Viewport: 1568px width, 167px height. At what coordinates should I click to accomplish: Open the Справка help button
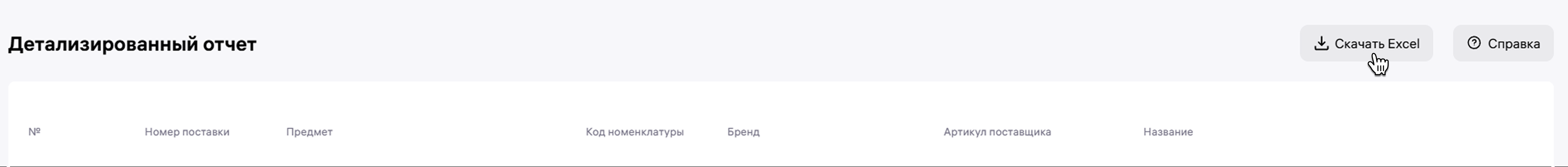pyautogui.click(x=1503, y=44)
